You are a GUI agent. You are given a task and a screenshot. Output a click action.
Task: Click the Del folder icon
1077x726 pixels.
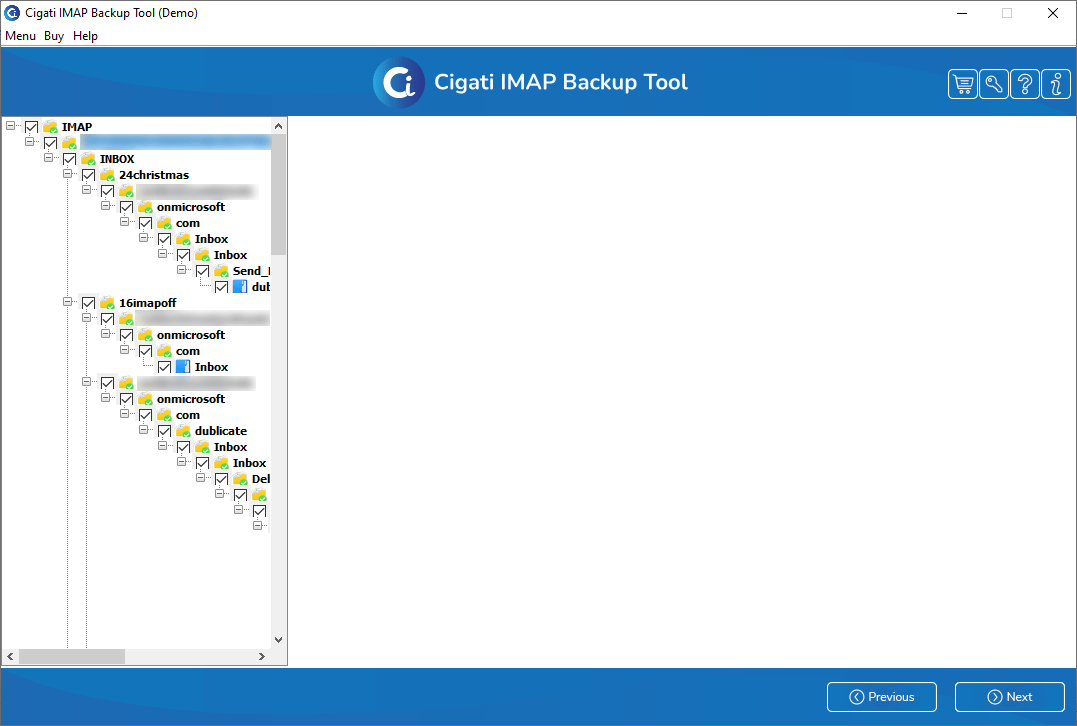pos(240,479)
